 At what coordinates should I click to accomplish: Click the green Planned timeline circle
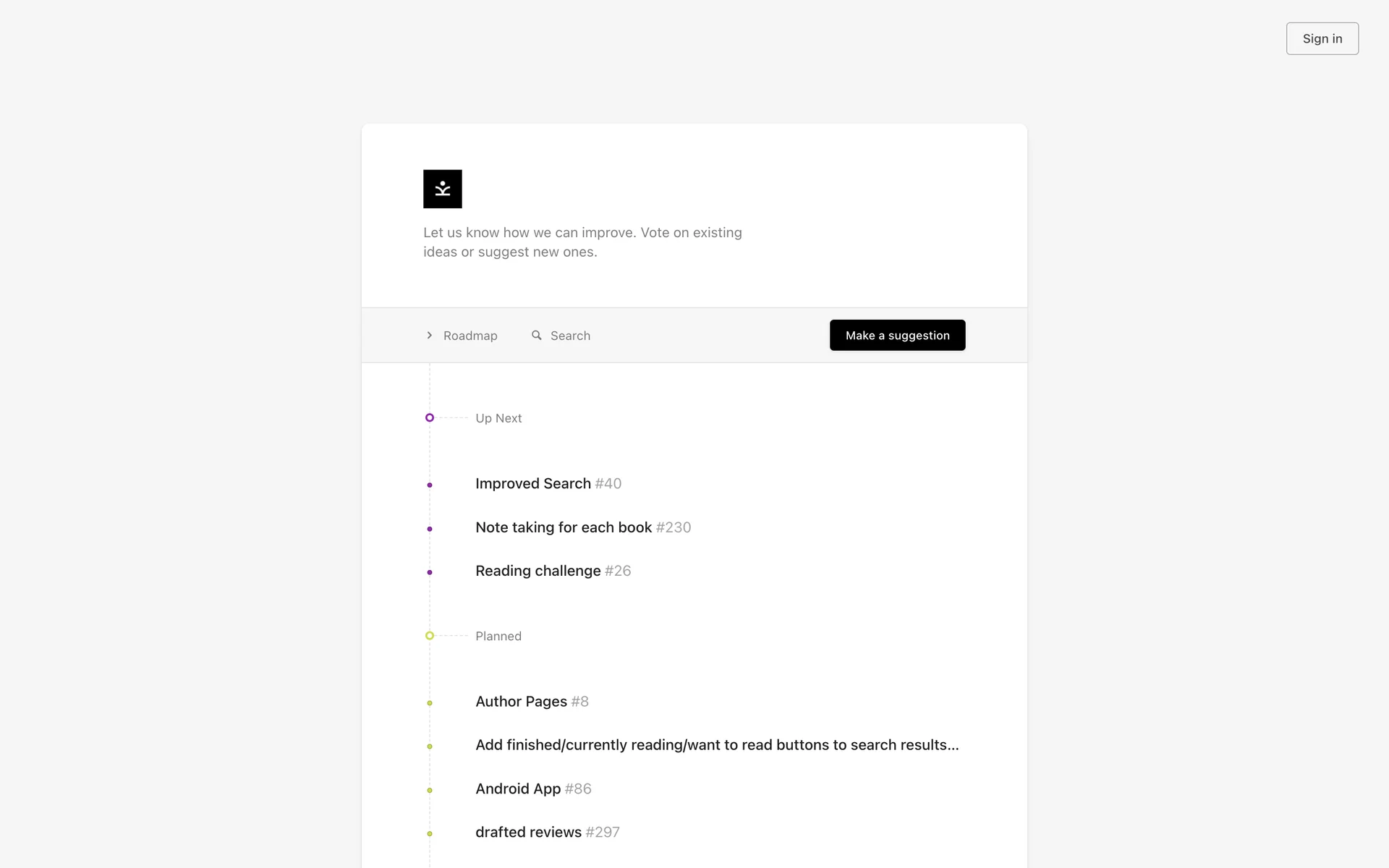[430, 636]
